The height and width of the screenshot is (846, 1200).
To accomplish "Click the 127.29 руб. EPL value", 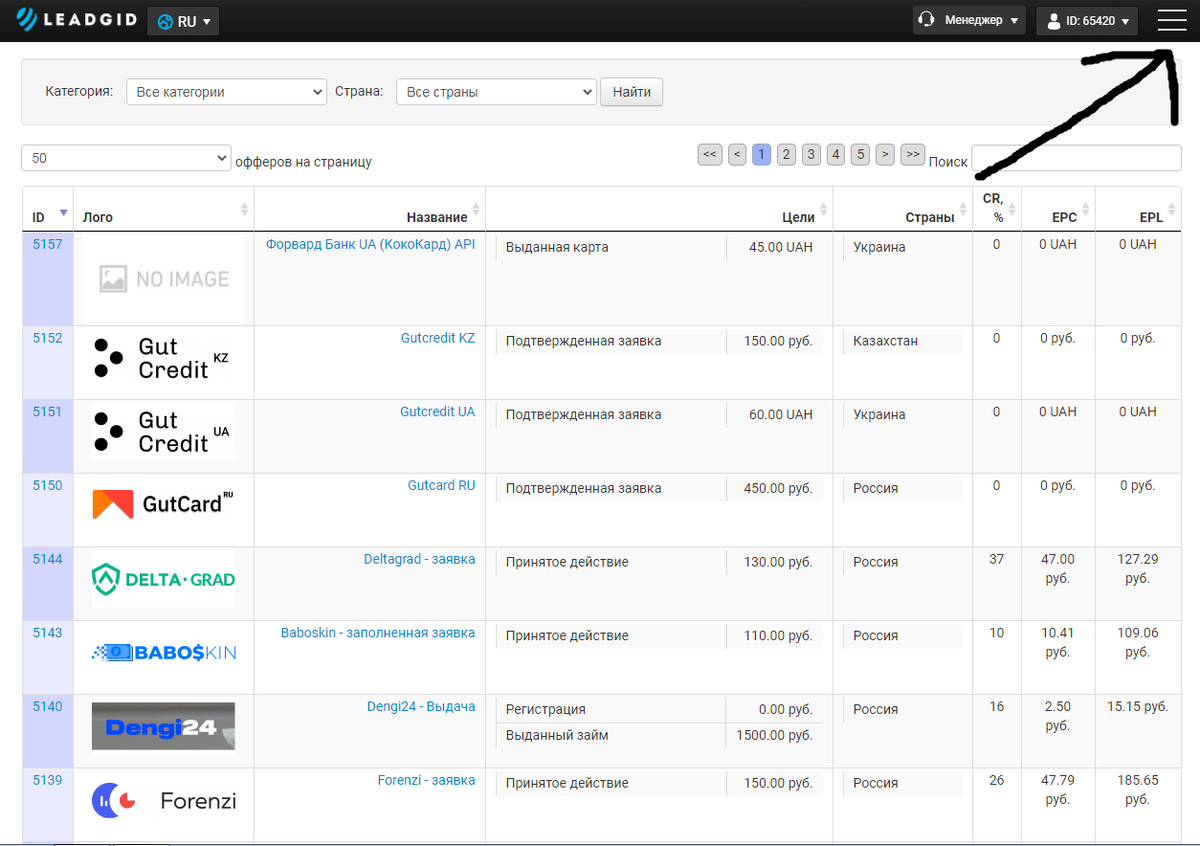I will click(1138, 569).
